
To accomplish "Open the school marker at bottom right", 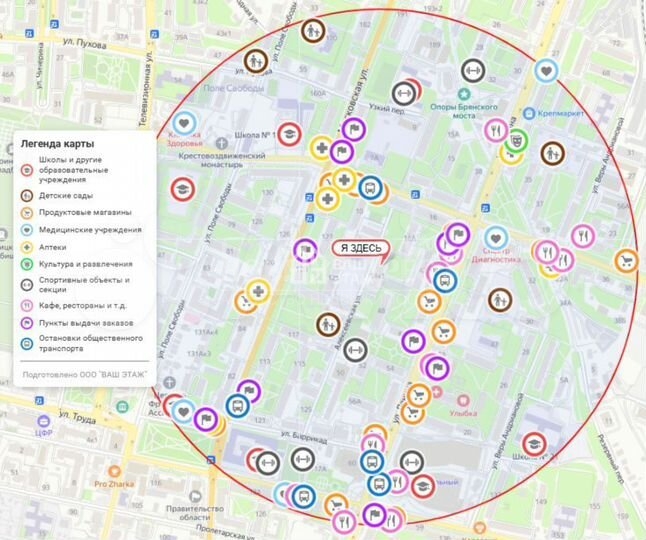I will pos(534,443).
